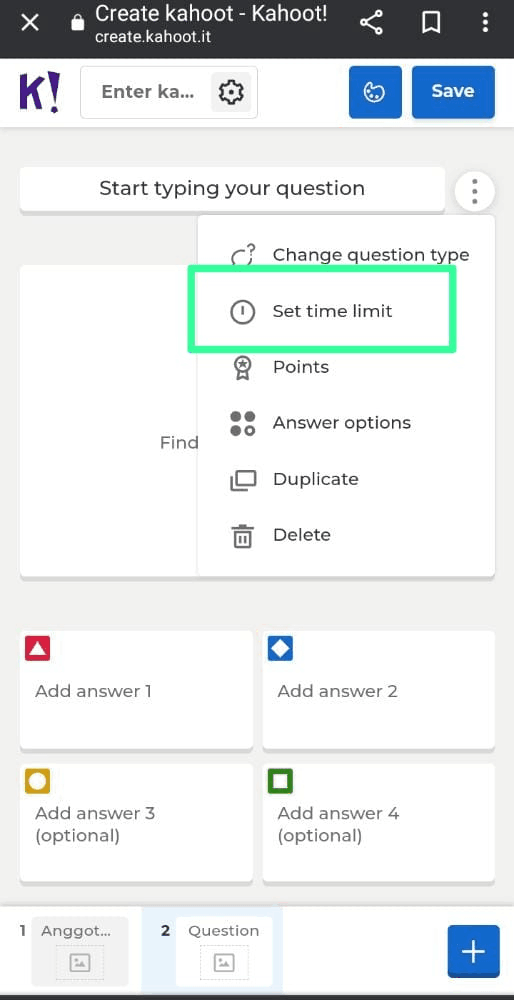
Task: Click the Save button
Action: [453, 92]
